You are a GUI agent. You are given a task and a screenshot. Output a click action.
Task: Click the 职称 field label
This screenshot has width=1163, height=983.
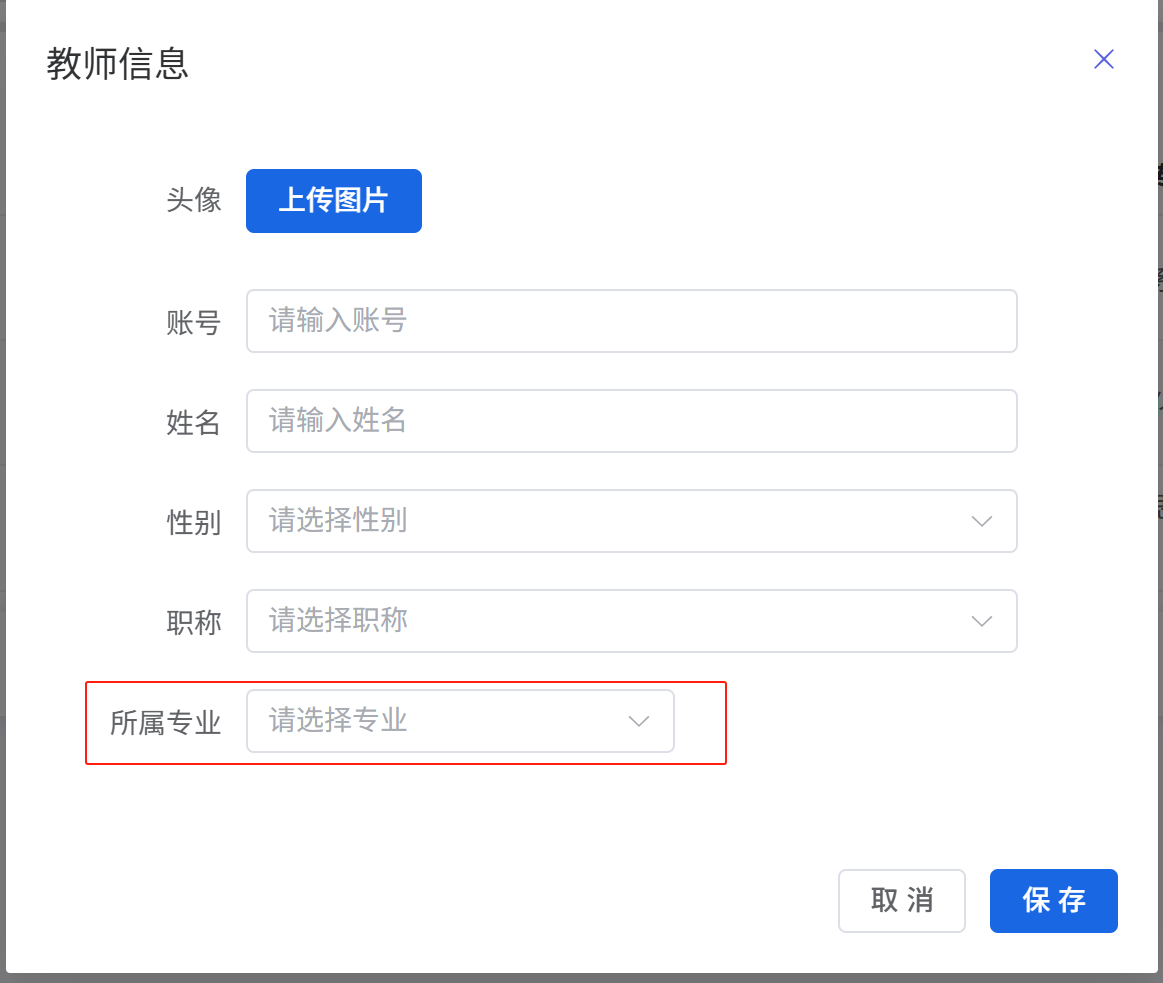pos(193,622)
